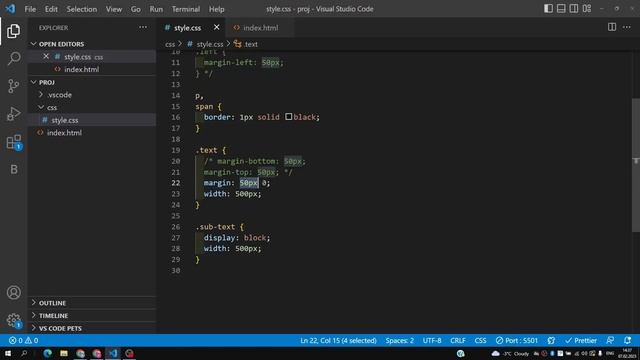The width and height of the screenshot is (640, 360).
Task: Click the black color swatch on line 16
Action: click(x=289, y=117)
